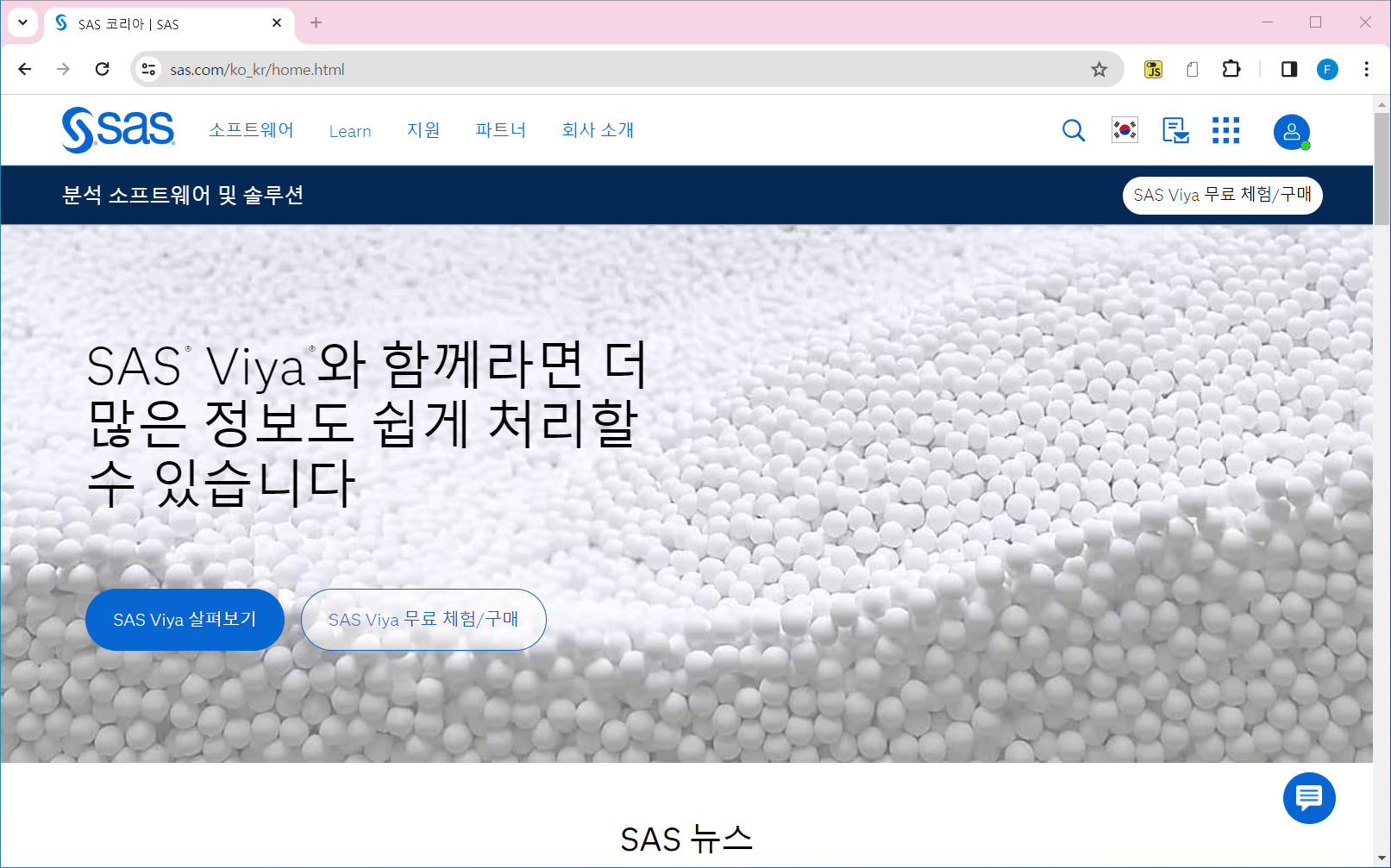Select the SAS 코리아 | SAS tab
The height and width of the screenshot is (868, 1391).
pyautogui.click(x=168, y=24)
